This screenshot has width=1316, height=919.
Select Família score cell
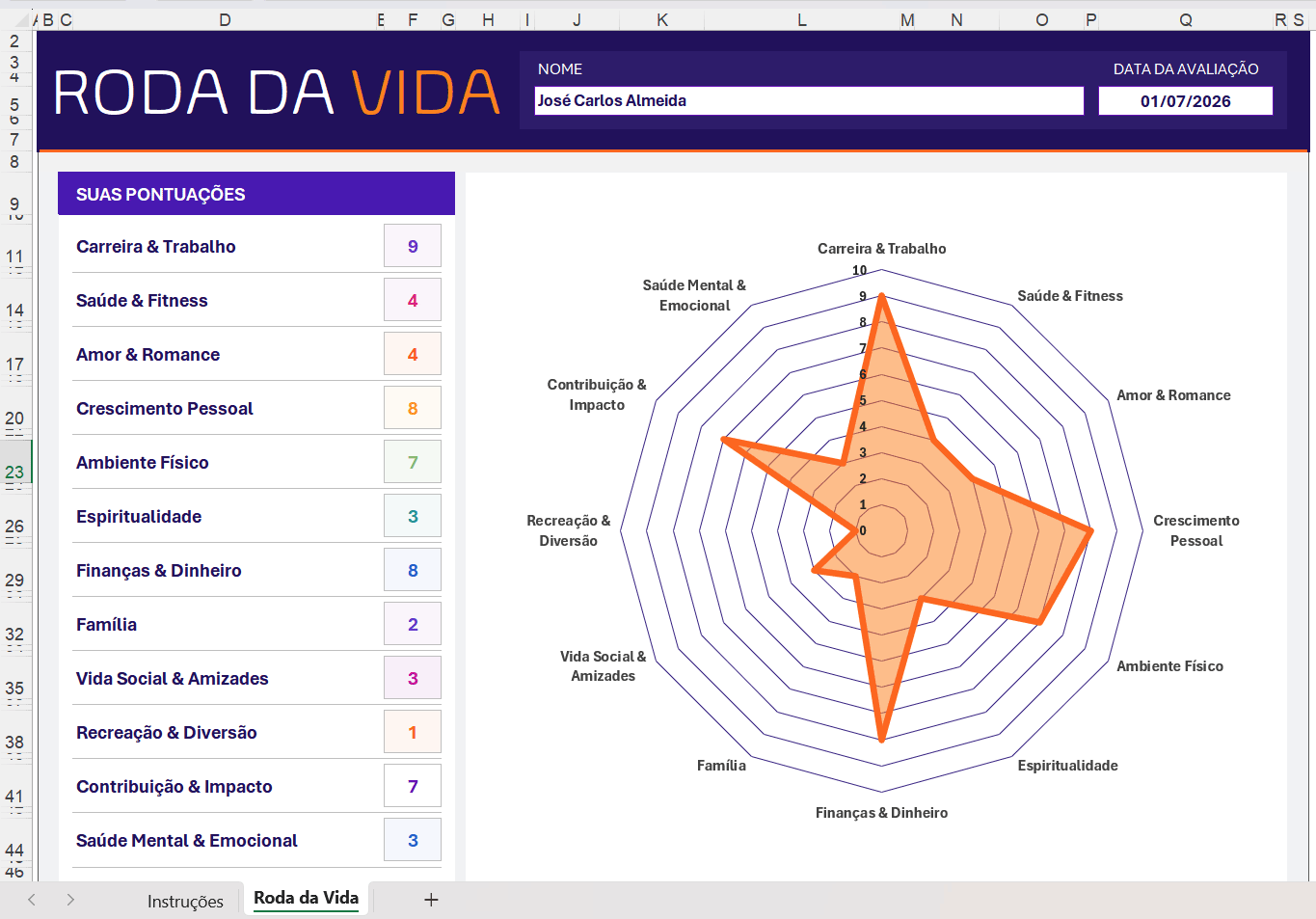[413, 624]
